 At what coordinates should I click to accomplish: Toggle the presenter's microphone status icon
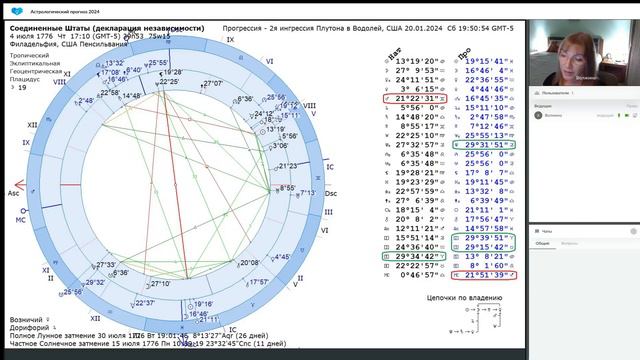(619, 116)
